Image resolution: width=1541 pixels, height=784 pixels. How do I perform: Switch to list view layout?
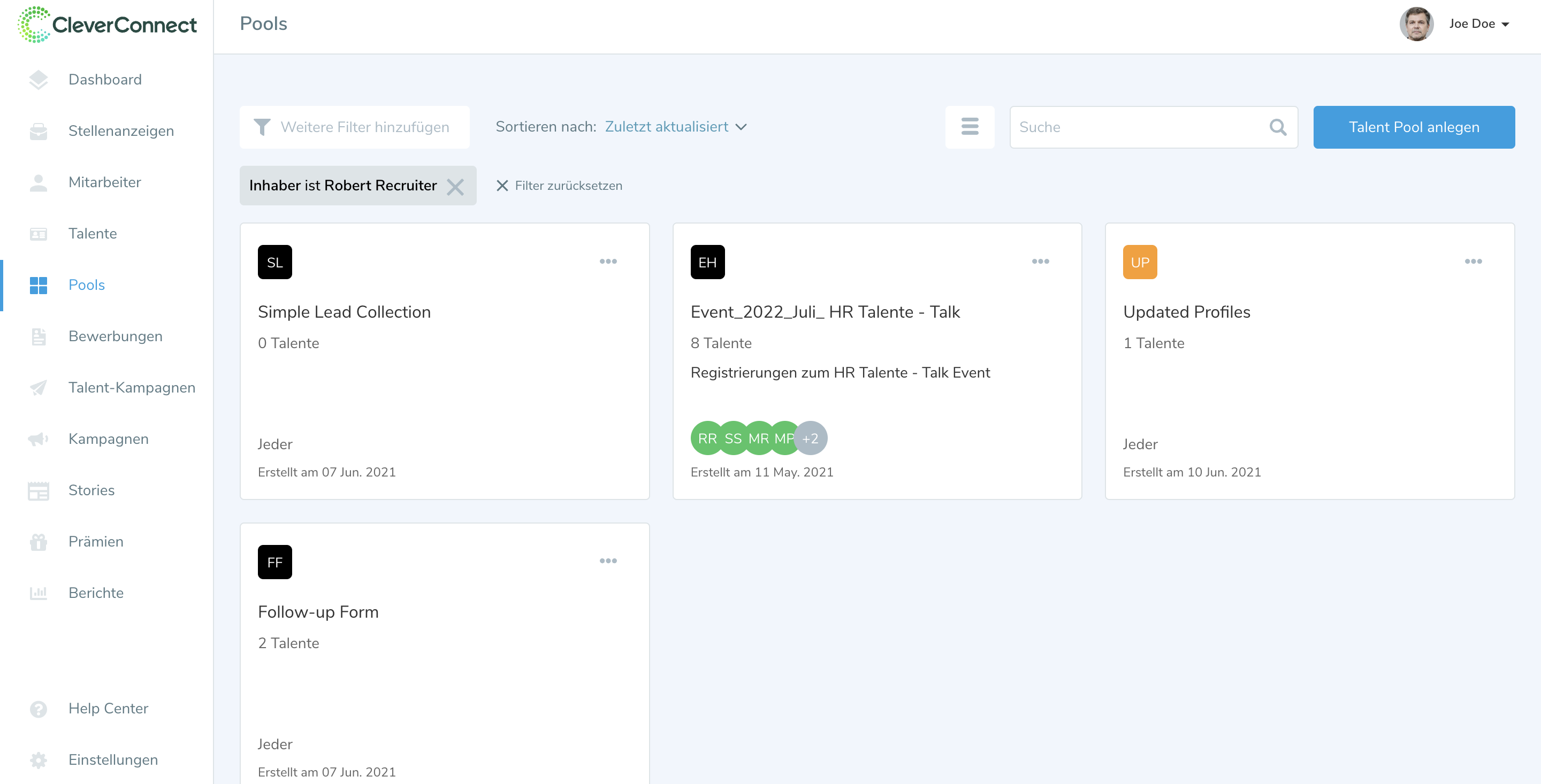tap(969, 127)
